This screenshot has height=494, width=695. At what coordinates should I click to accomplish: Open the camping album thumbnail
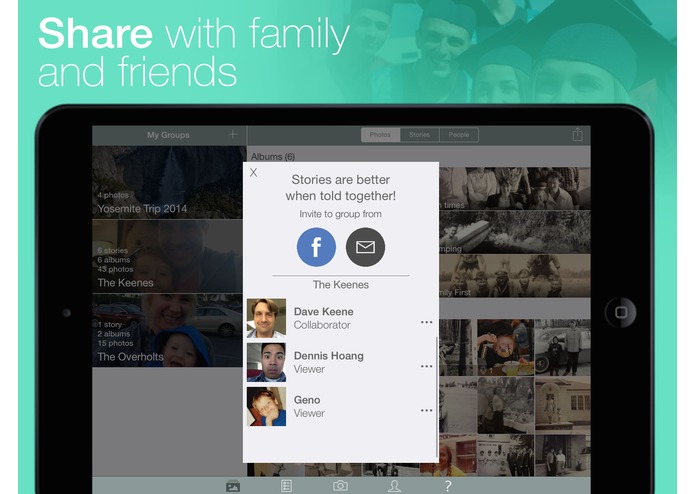[515, 232]
